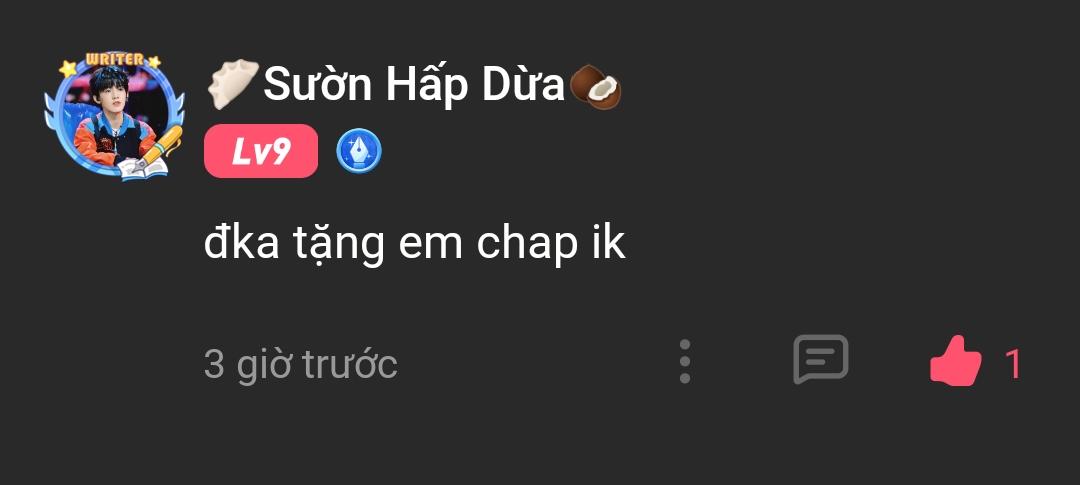Toggle the pink thumbs-up like icon
Screen dimensions: 1080x485
click(955, 361)
